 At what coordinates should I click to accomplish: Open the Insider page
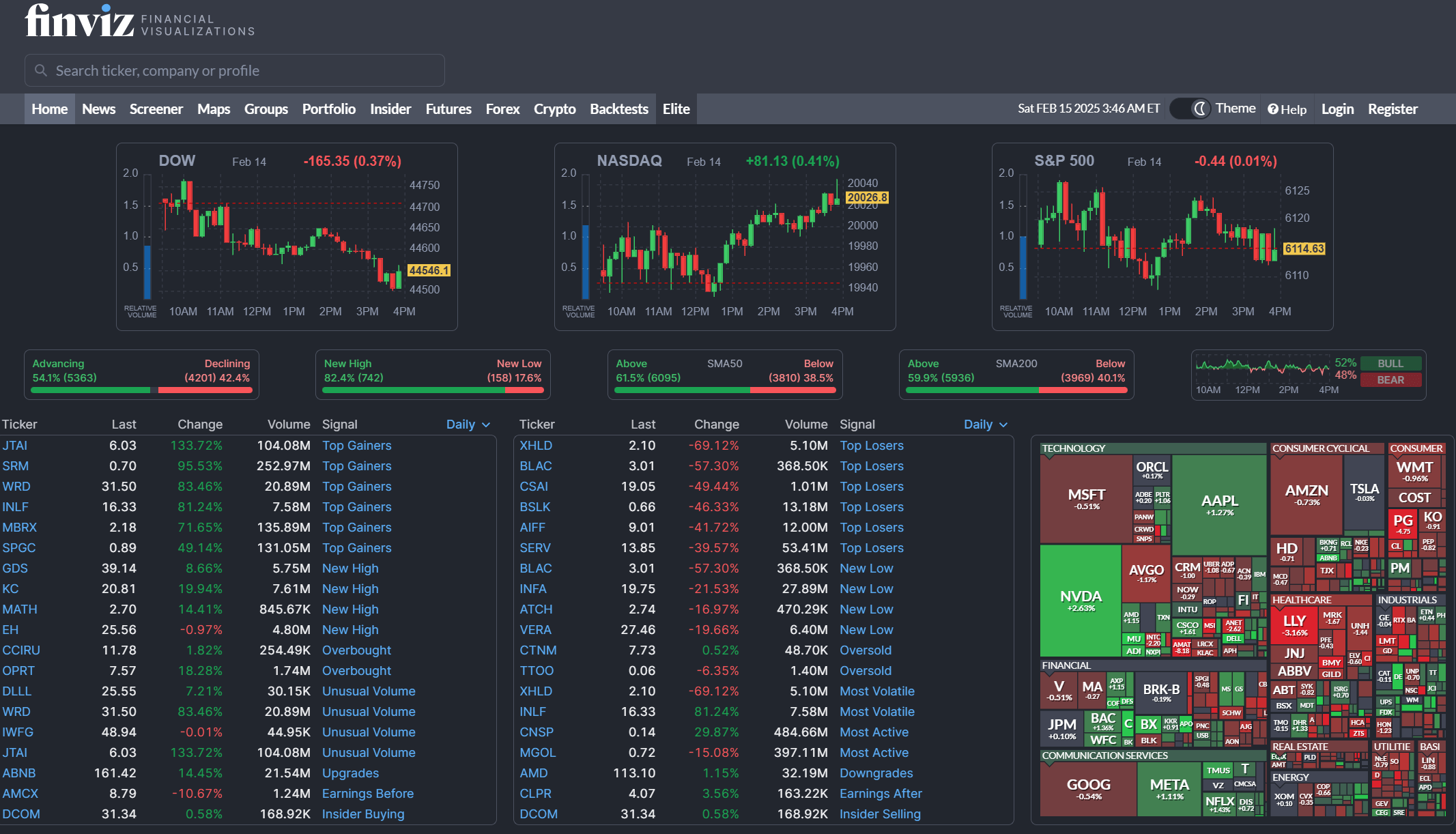[390, 109]
